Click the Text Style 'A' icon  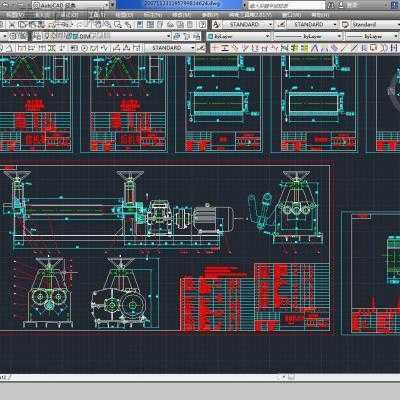click(216, 25)
